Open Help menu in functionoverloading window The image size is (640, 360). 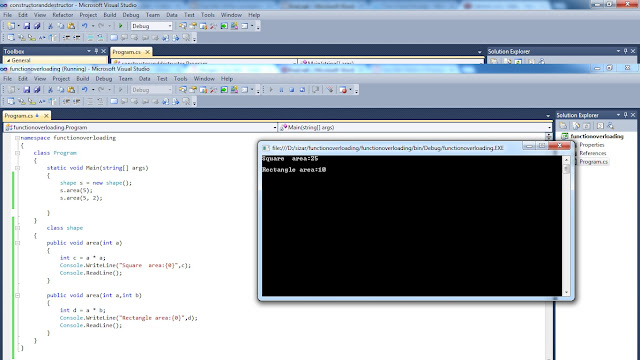(x=227, y=79)
